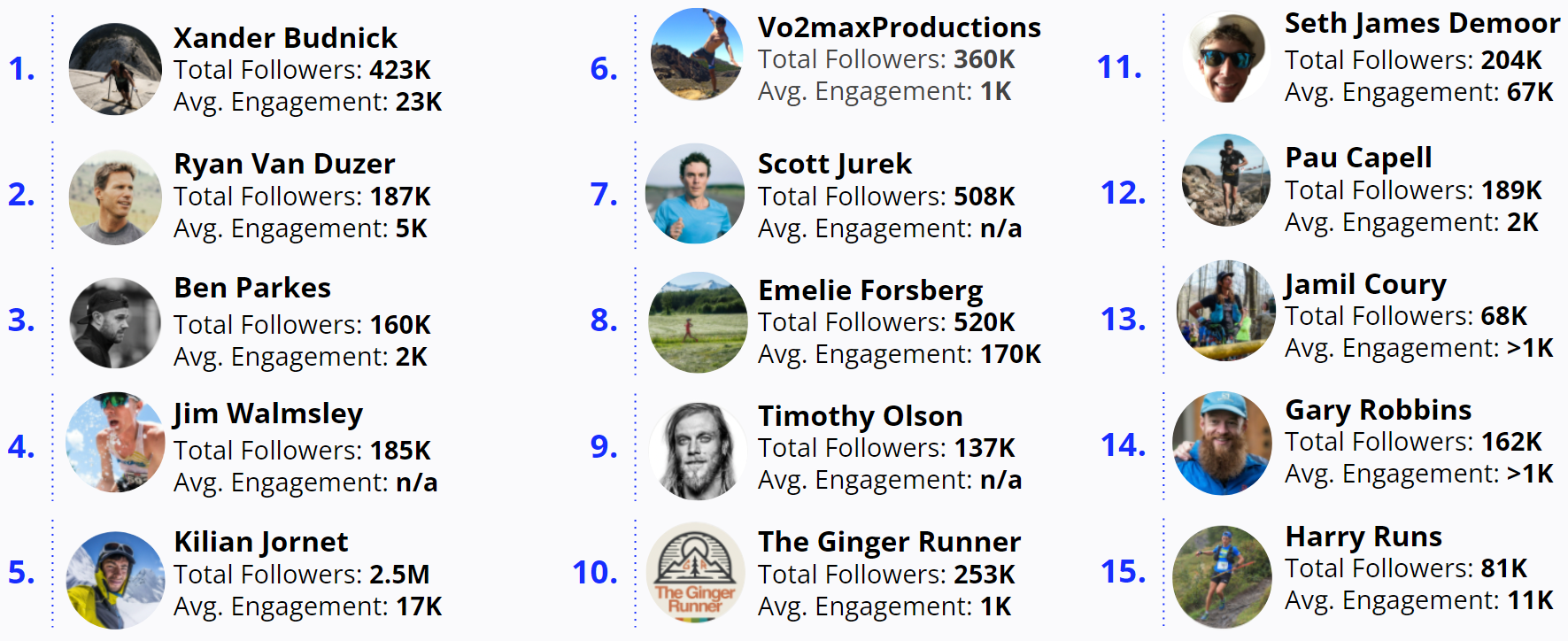Click Seth James Demoor's avatar

point(1228,57)
